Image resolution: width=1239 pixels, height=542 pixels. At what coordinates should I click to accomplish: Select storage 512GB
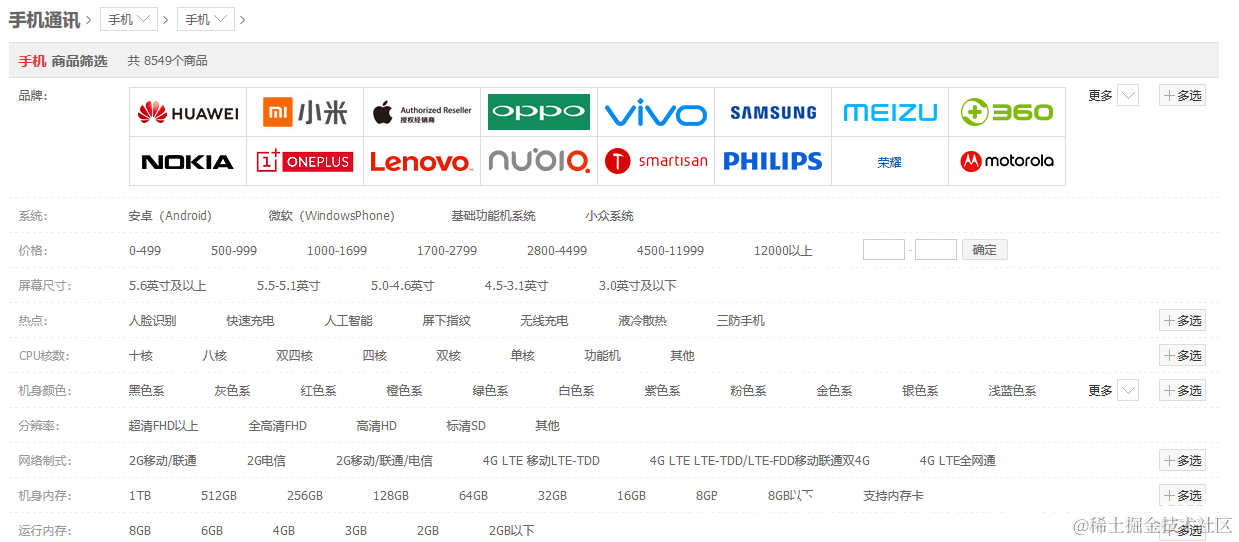(x=219, y=496)
